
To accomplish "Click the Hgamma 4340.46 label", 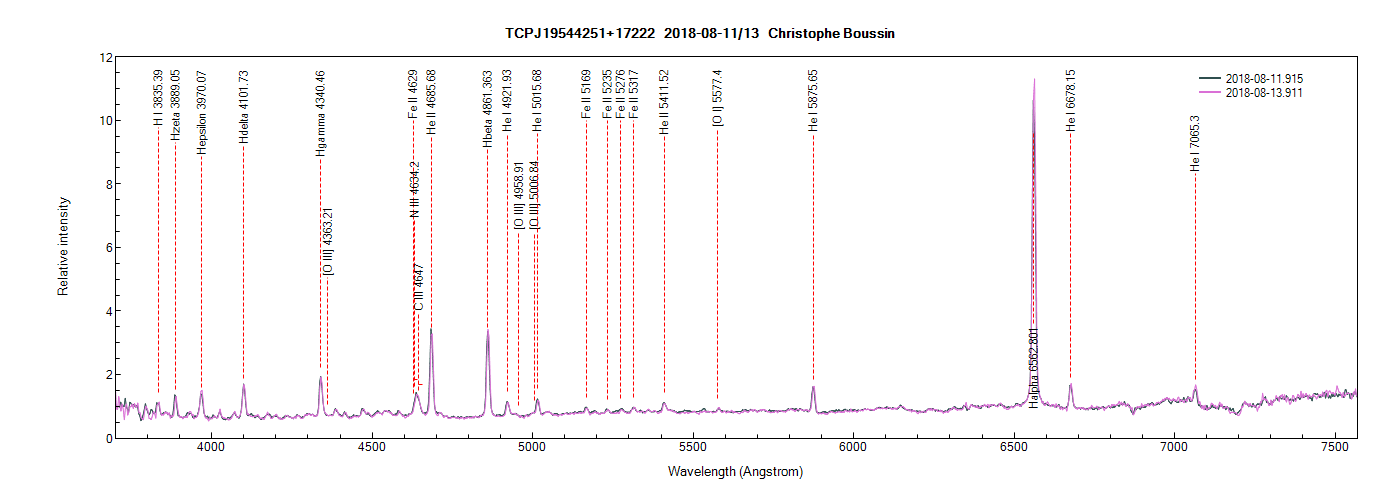I will pos(320,113).
